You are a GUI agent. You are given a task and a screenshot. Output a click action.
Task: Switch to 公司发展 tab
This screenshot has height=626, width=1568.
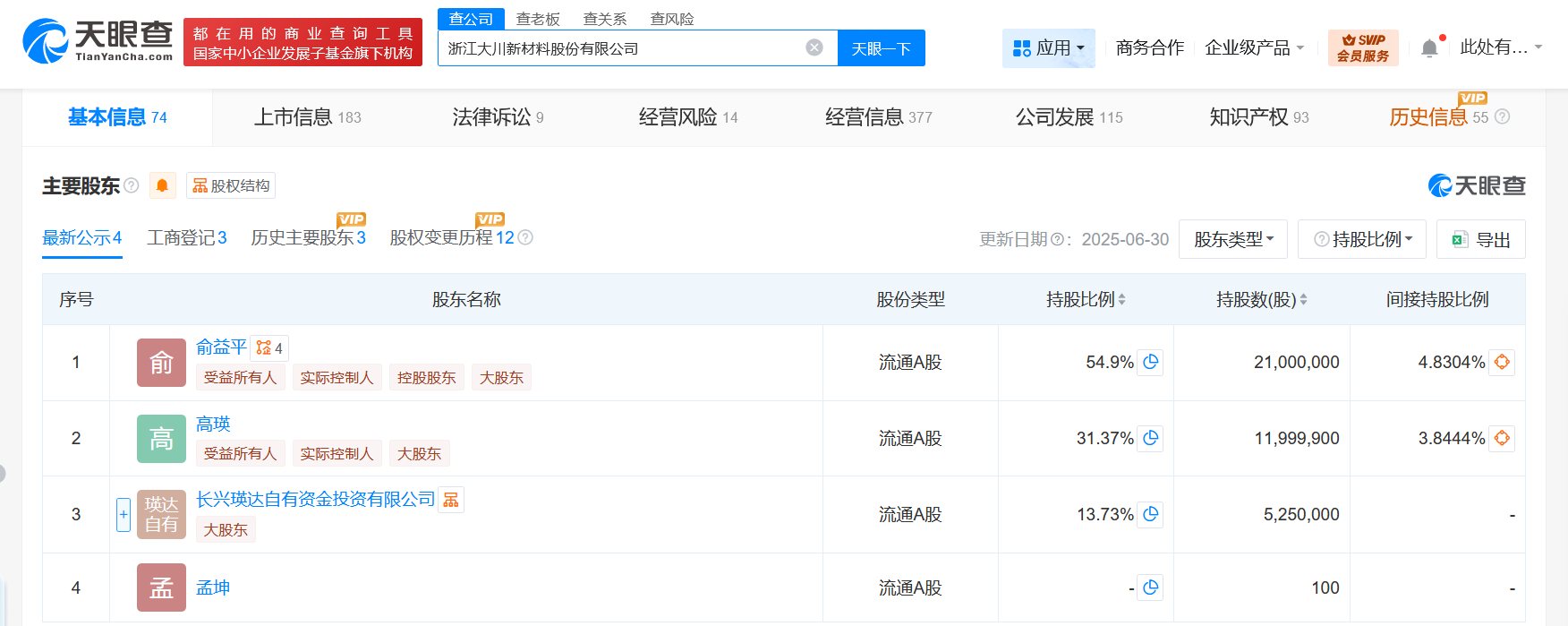pos(1069,117)
